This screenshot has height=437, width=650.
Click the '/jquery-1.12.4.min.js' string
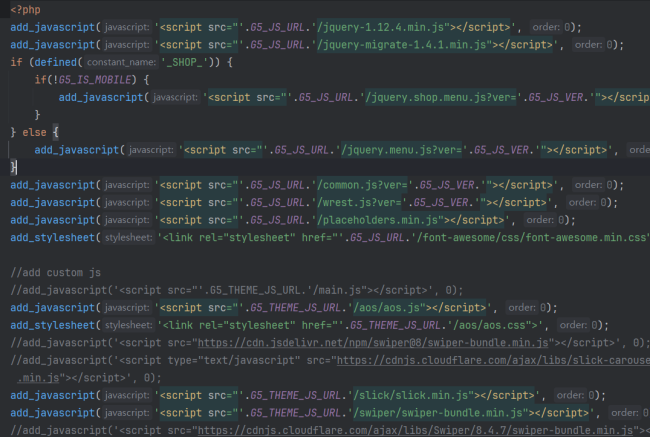(x=383, y=27)
